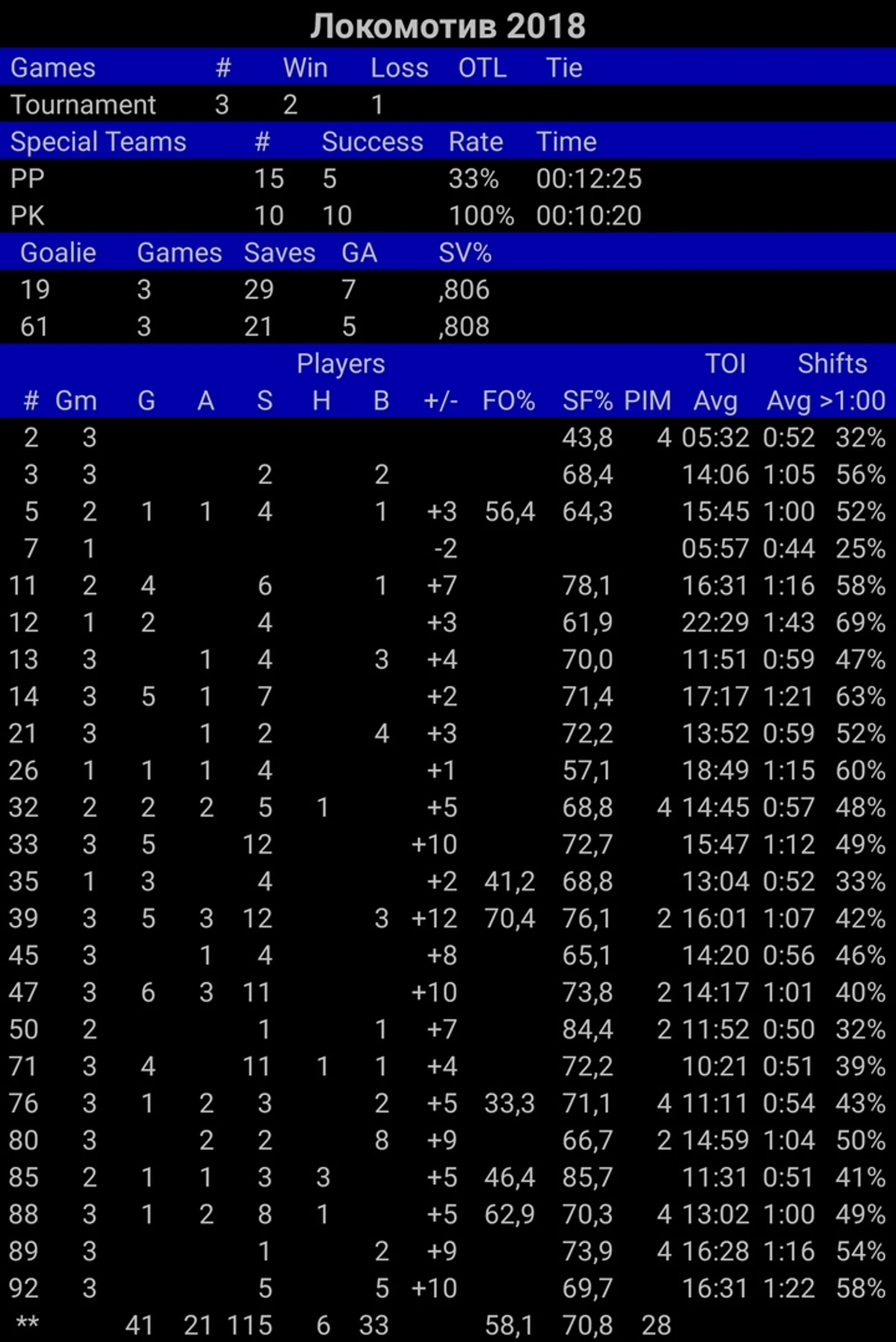The width and height of the screenshot is (896, 1342).
Task: Click the Loss column header
Action: pyautogui.click(x=399, y=67)
